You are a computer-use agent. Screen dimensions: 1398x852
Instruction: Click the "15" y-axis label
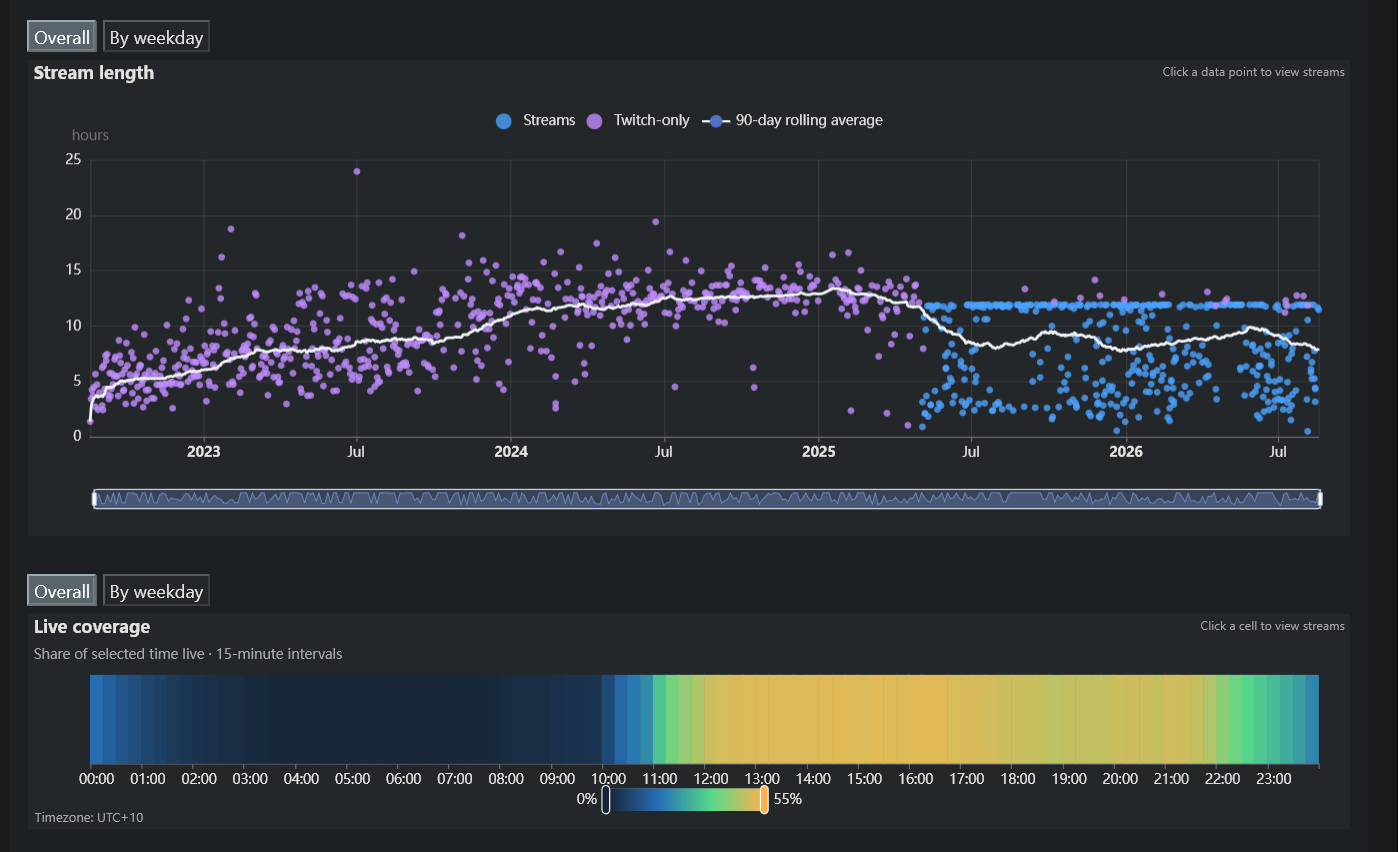coord(72,270)
